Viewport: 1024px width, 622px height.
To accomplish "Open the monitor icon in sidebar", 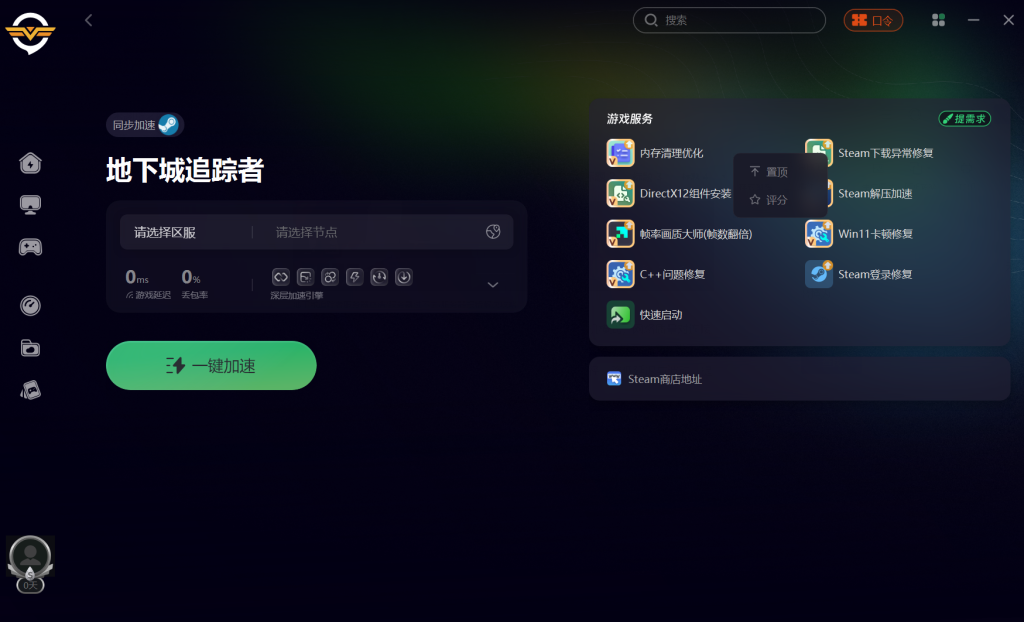I will 30,205.
